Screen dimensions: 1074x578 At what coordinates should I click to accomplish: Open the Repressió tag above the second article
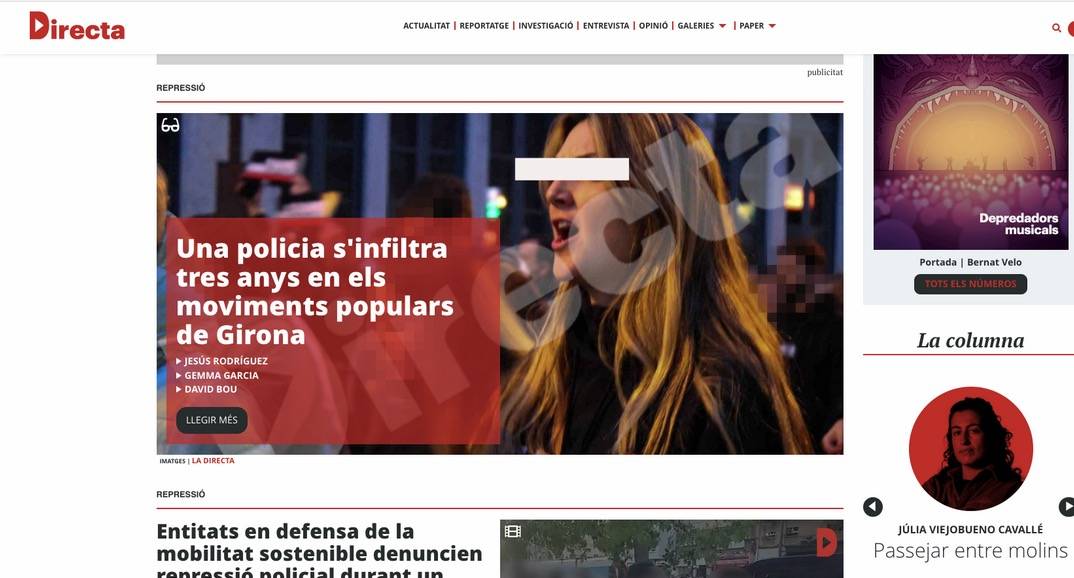click(181, 494)
